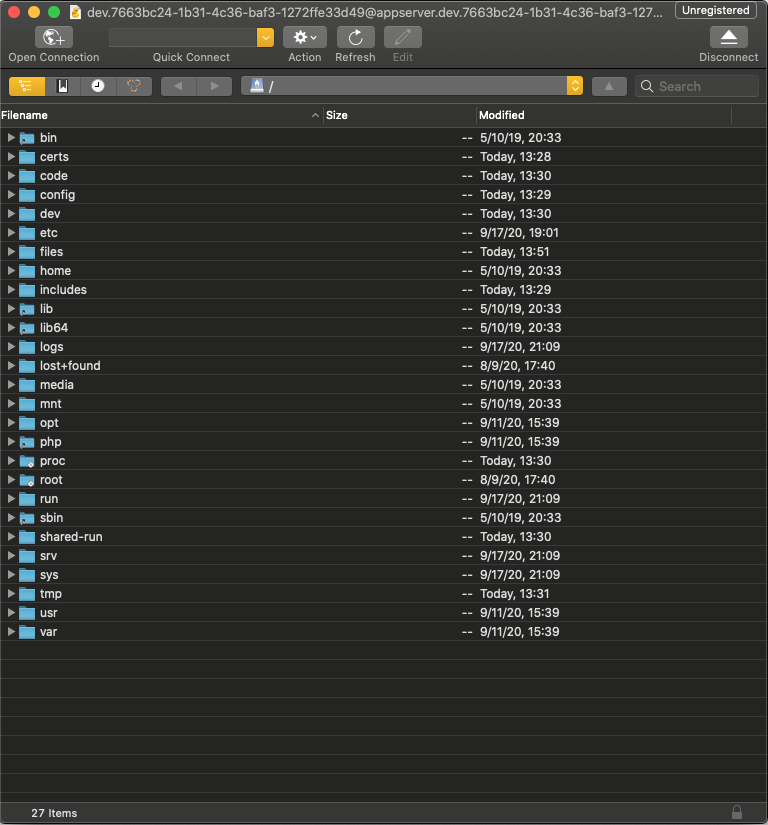Screen dimensions: 768x825
Task: Expand the shared-run folder tree
Action: pyautogui.click(x=11, y=537)
